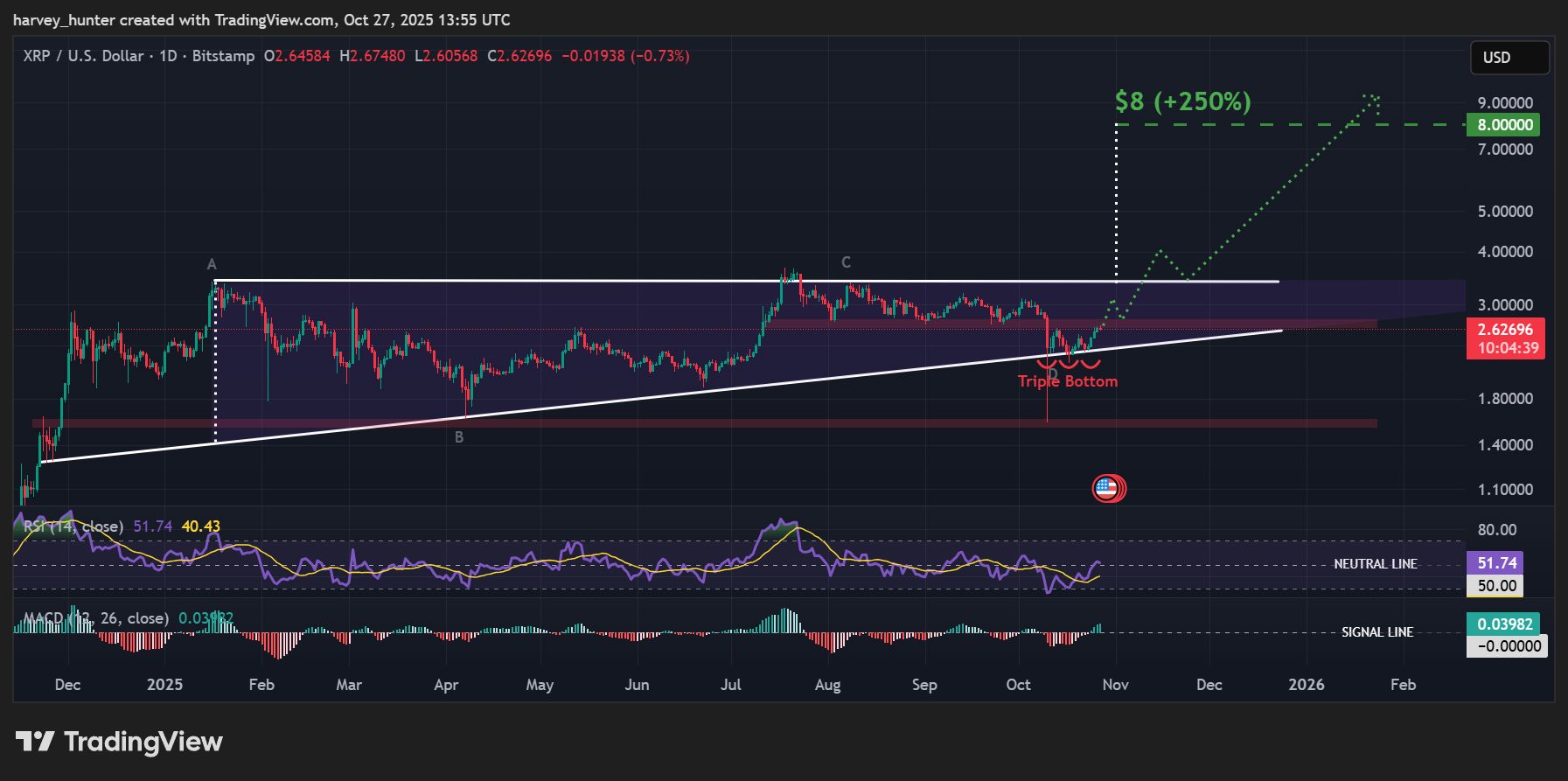Click the US flag economic event icon

pos(1107,488)
